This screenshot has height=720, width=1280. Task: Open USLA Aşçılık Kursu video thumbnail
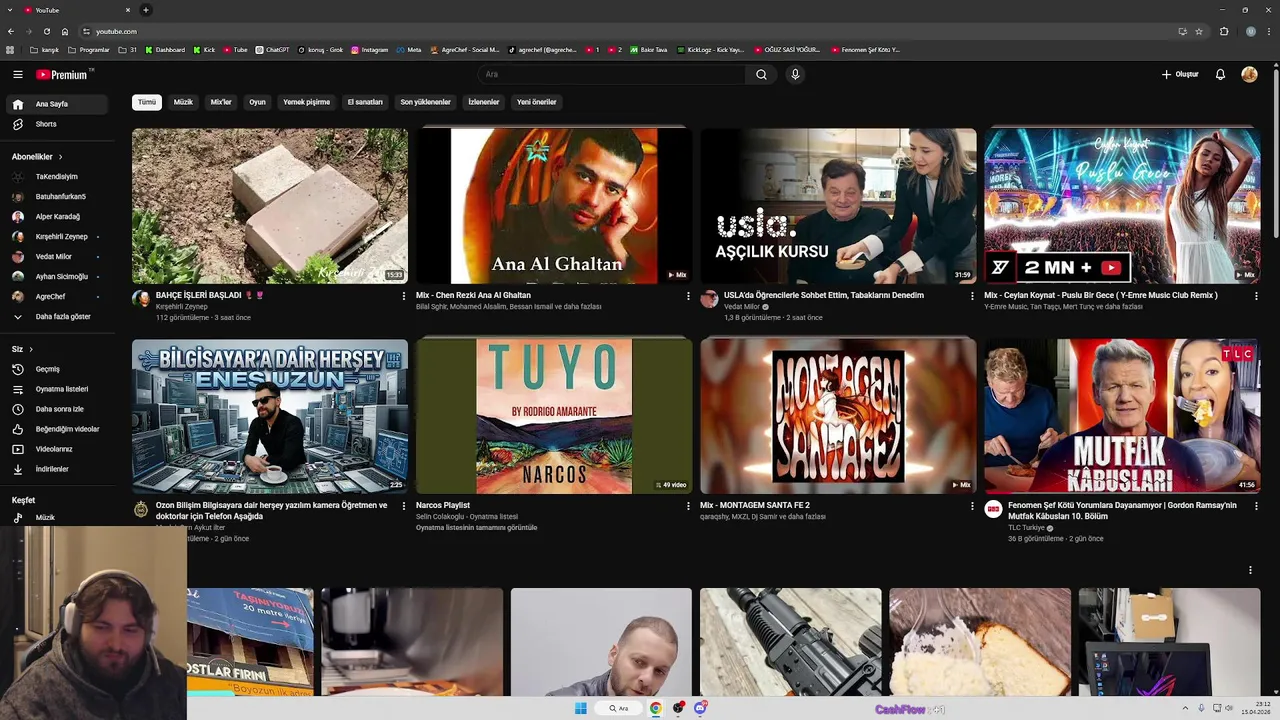pyautogui.click(x=838, y=206)
